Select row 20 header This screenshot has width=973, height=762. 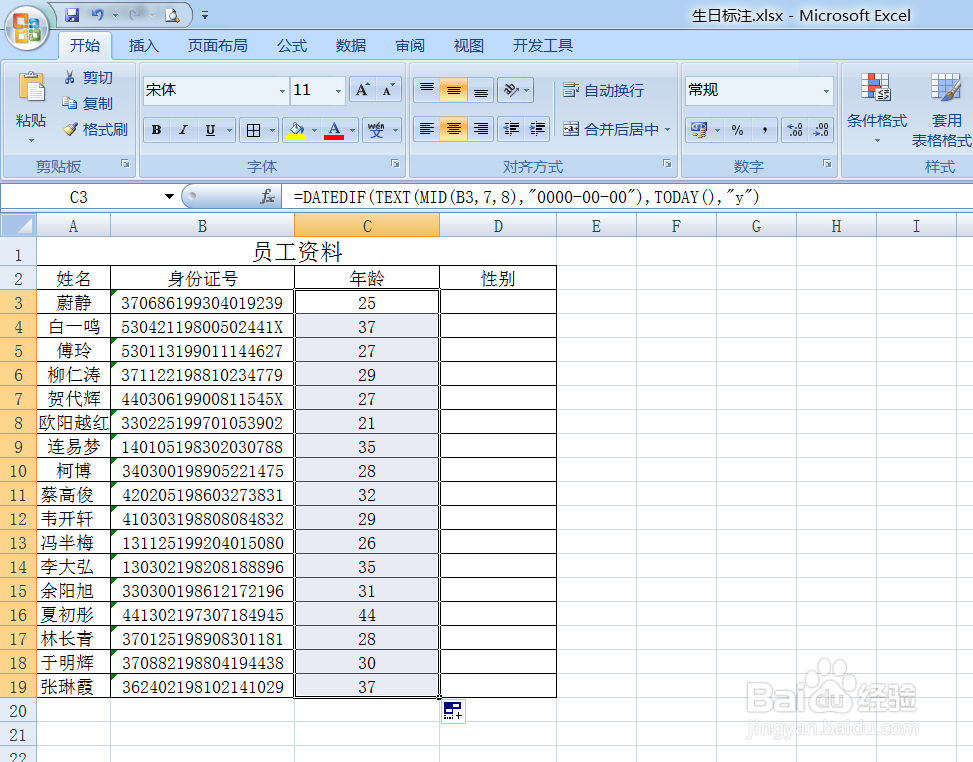[x=18, y=711]
